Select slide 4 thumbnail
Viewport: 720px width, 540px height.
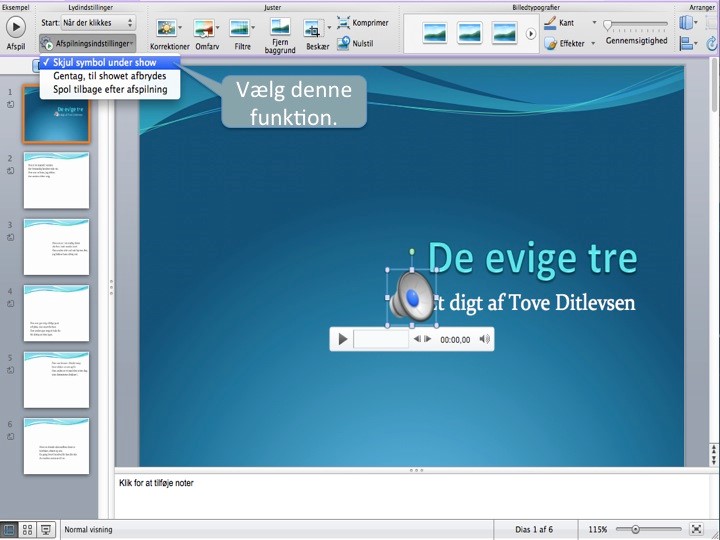pyautogui.click(x=56, y=313)
